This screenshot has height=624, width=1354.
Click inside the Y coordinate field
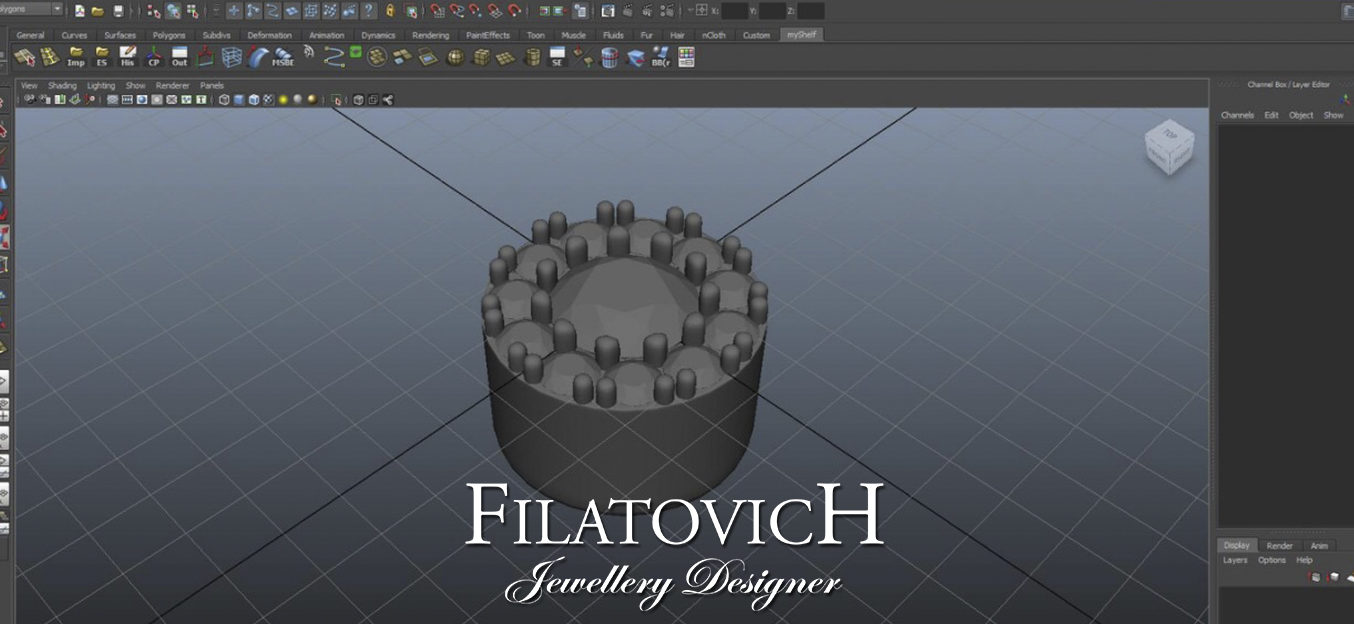pos(772,11)
